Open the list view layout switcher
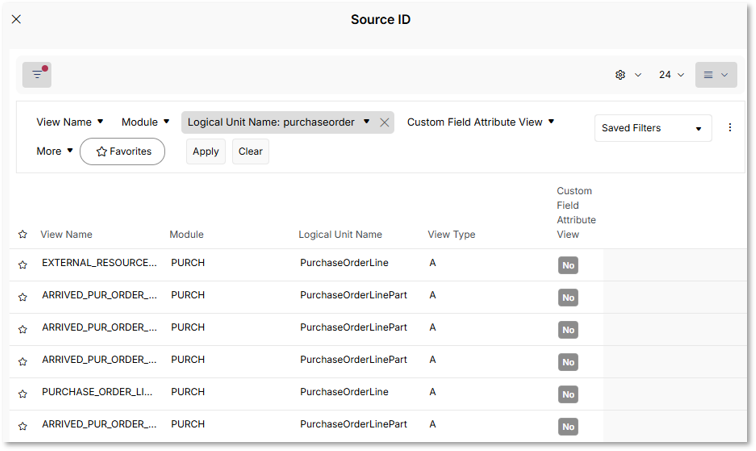Image resolution: width=756 pixels, height=451 pixels. 716,75
